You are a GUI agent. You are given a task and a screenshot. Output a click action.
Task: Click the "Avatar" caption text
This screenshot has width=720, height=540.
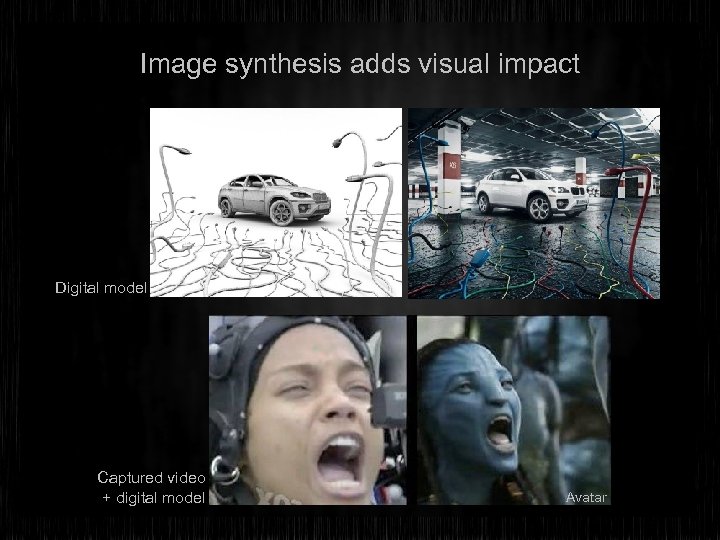[x=586, y=497]
